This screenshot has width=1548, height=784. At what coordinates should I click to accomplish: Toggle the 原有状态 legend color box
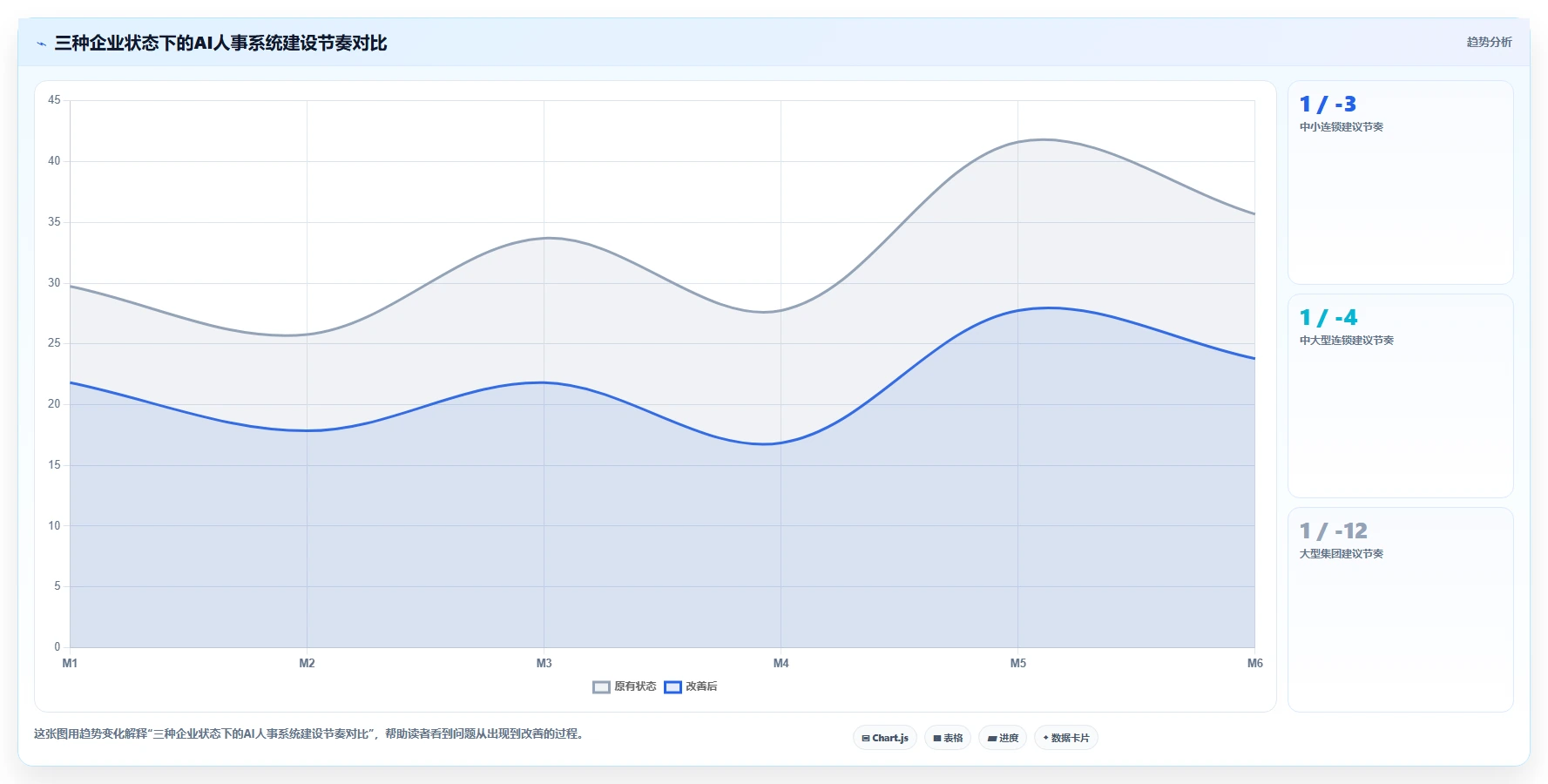(x=601, y=687)
